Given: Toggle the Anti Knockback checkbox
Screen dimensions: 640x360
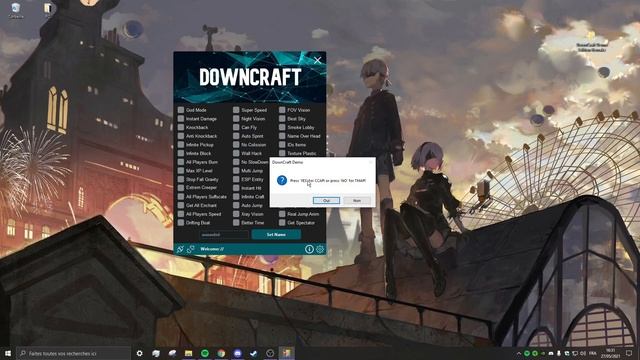Looking at the screenshot, I should tap(181, 136).
